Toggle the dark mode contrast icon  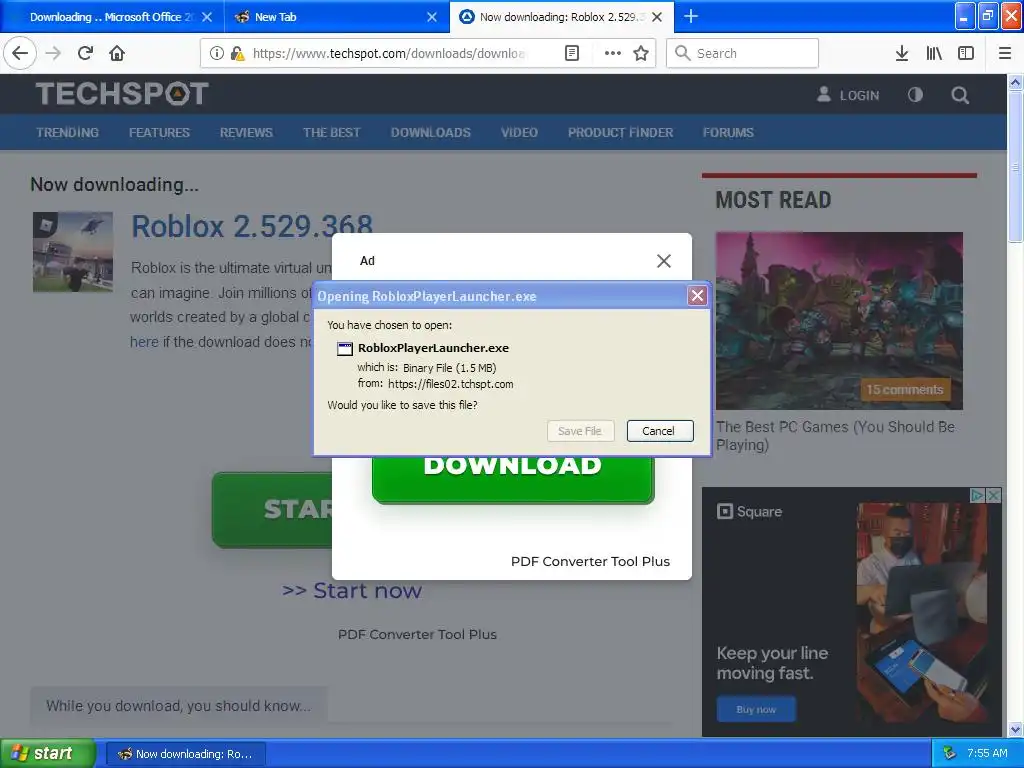915,95
